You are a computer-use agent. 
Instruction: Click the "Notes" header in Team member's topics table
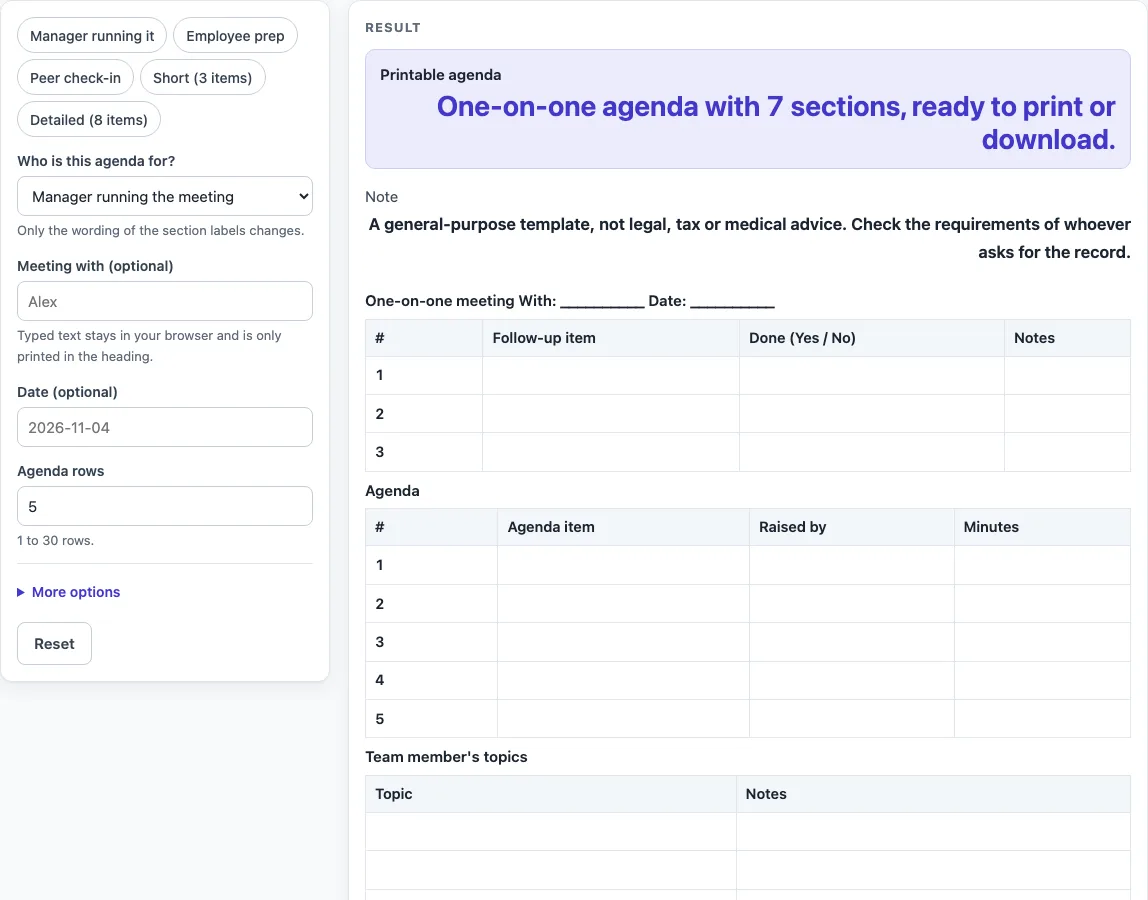click(x=933, y=794)
